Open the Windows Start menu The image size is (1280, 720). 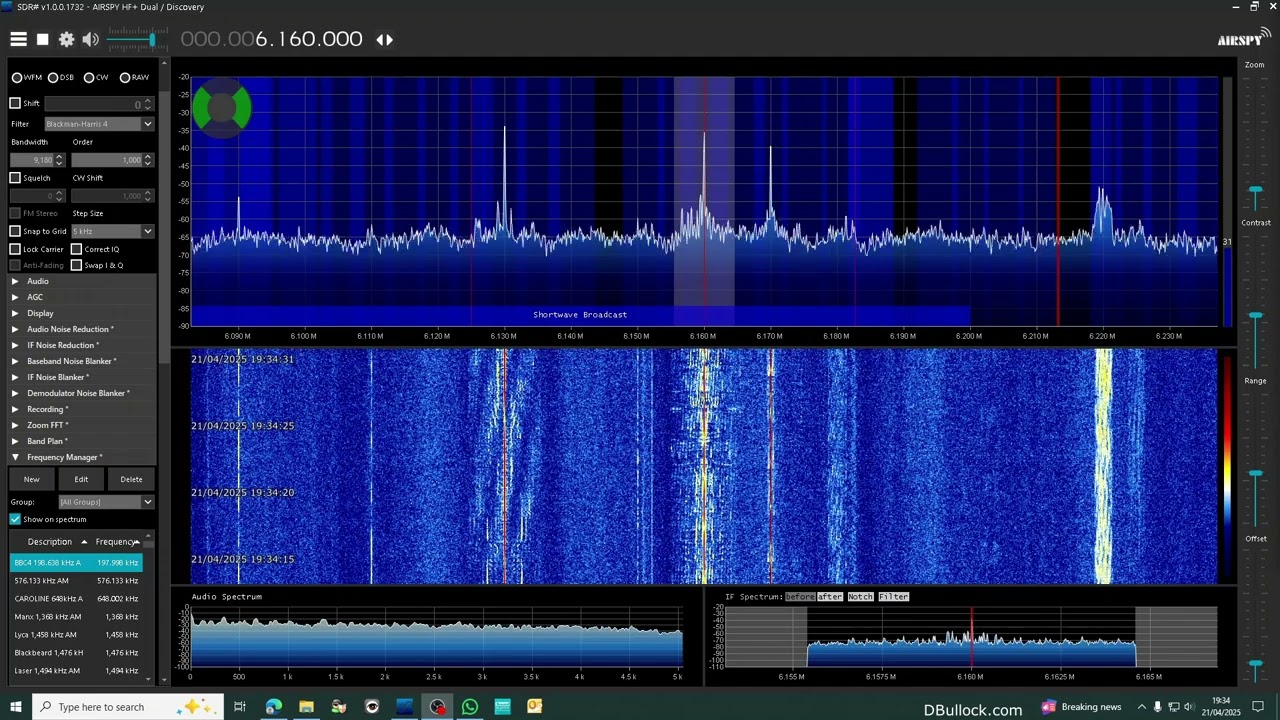(16, 707)
